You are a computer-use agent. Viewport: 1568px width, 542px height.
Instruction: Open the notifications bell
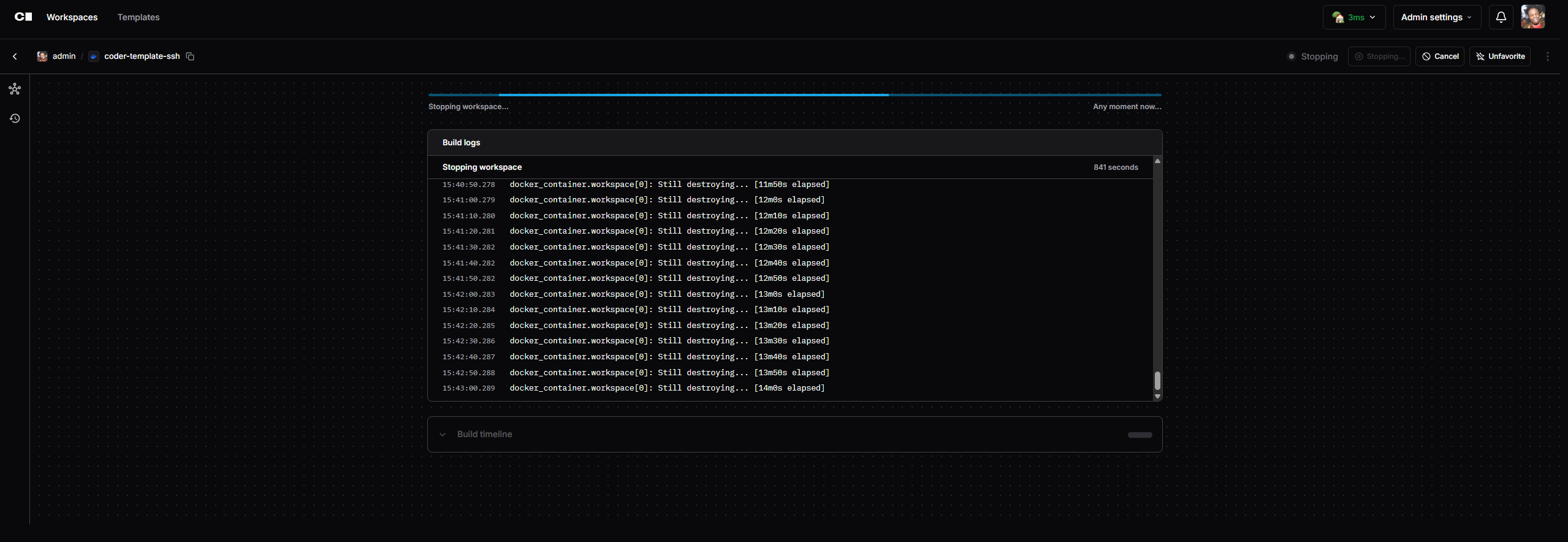[x=1501, y=17]
